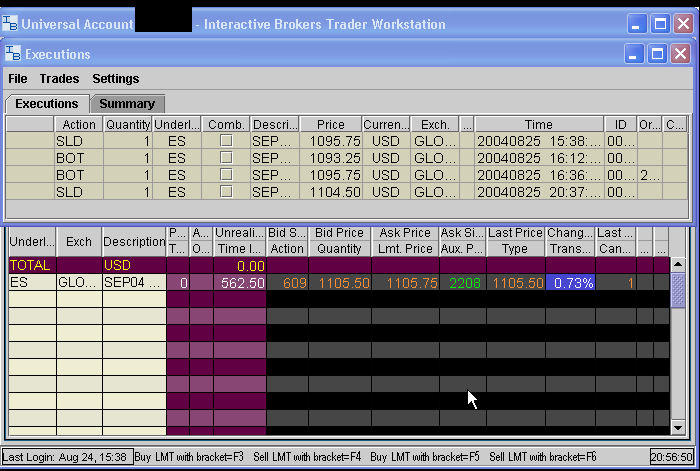Switch to the Summary tab
The height and width of the screenshot is (471, 700).
click(127, 104)
